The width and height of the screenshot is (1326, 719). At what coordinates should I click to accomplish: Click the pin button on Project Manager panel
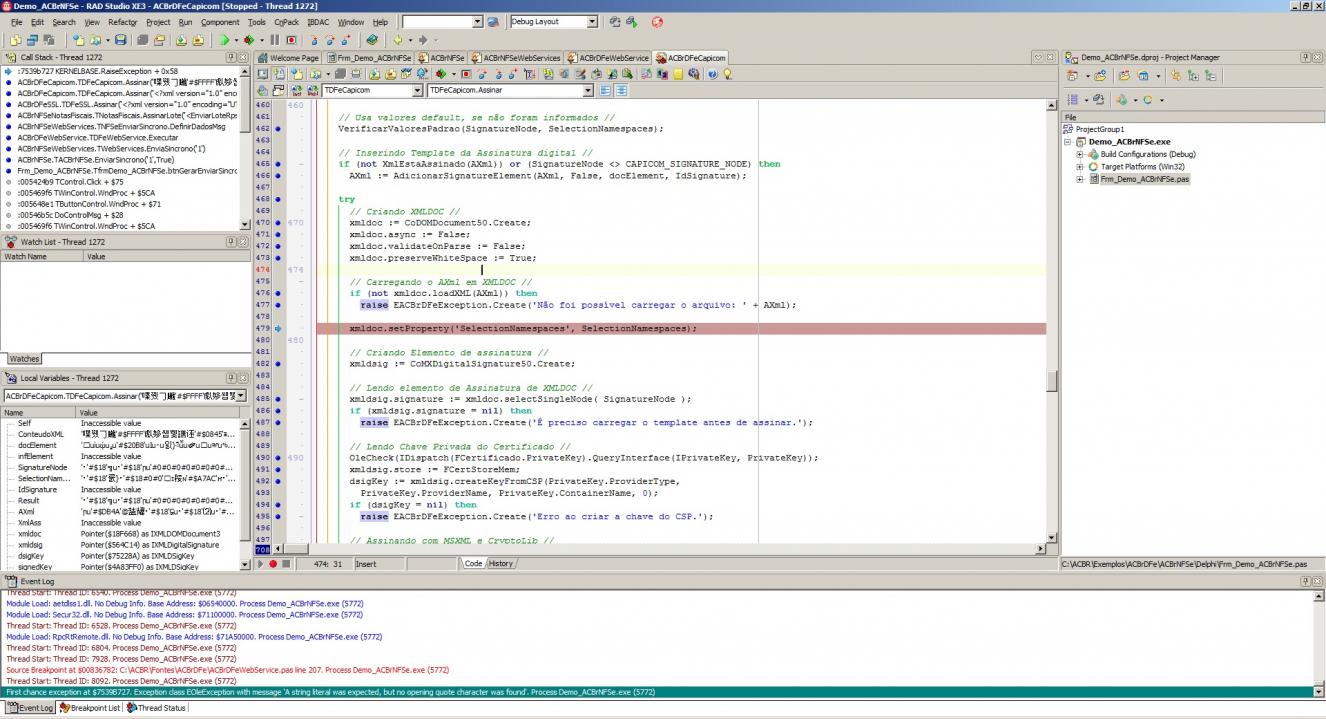tap(1305, 58)
